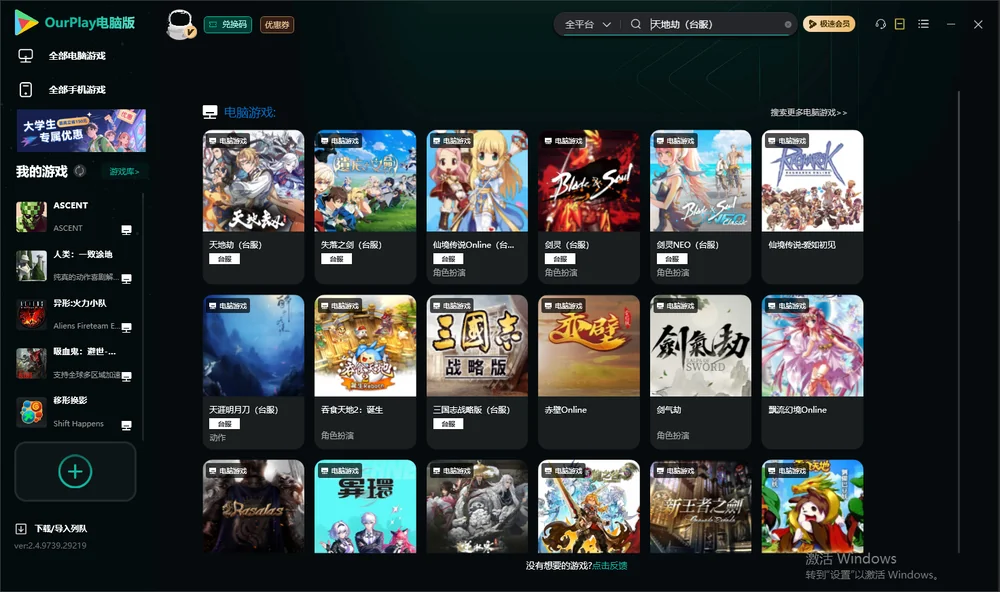1000x592 pixels.
Task: Click 搜索更多电脑游戏 link
Action: click(x=808, y=113)
